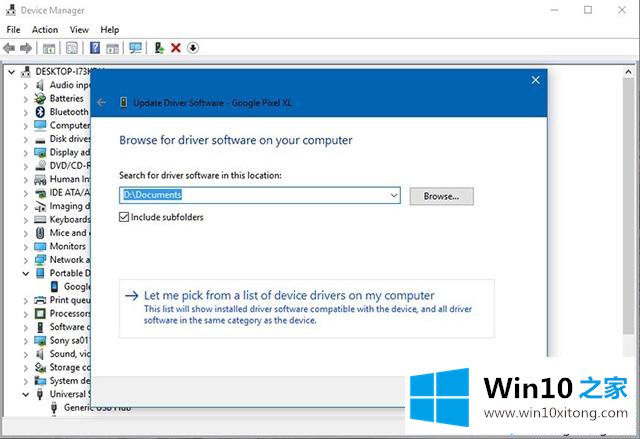Click the Browse... button

(x=441, y=196)
